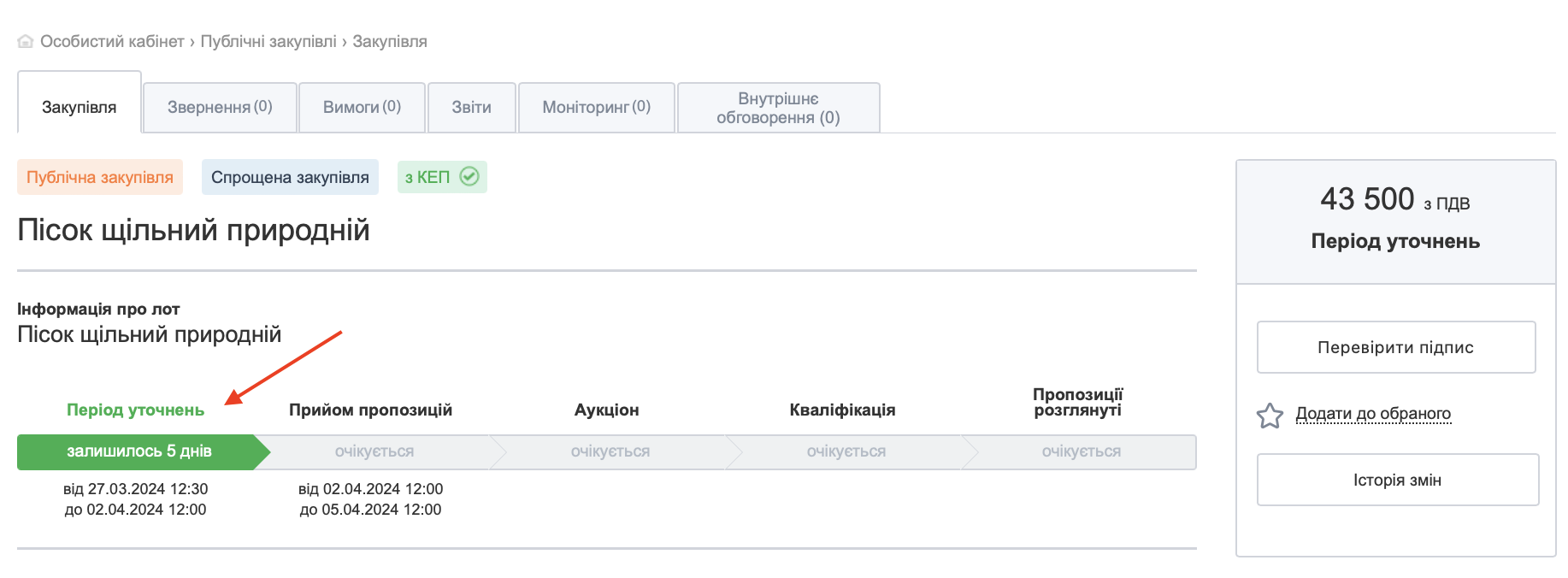Click the green КЕП checkmark icon
Image resolution: width=1568 pixels, height=578 pixels.
coord(469,177)
